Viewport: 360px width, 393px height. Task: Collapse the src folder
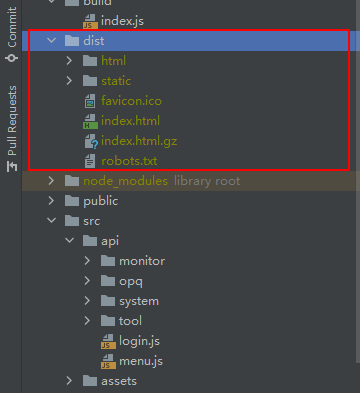click(52, 221)
